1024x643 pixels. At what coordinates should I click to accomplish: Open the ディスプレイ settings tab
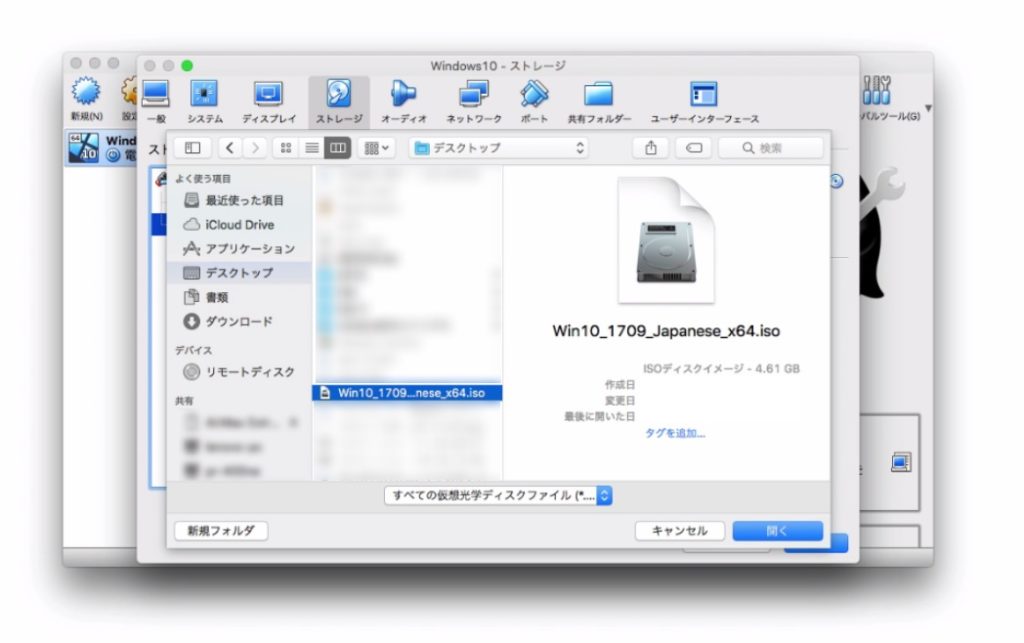[x=268, y=102]
